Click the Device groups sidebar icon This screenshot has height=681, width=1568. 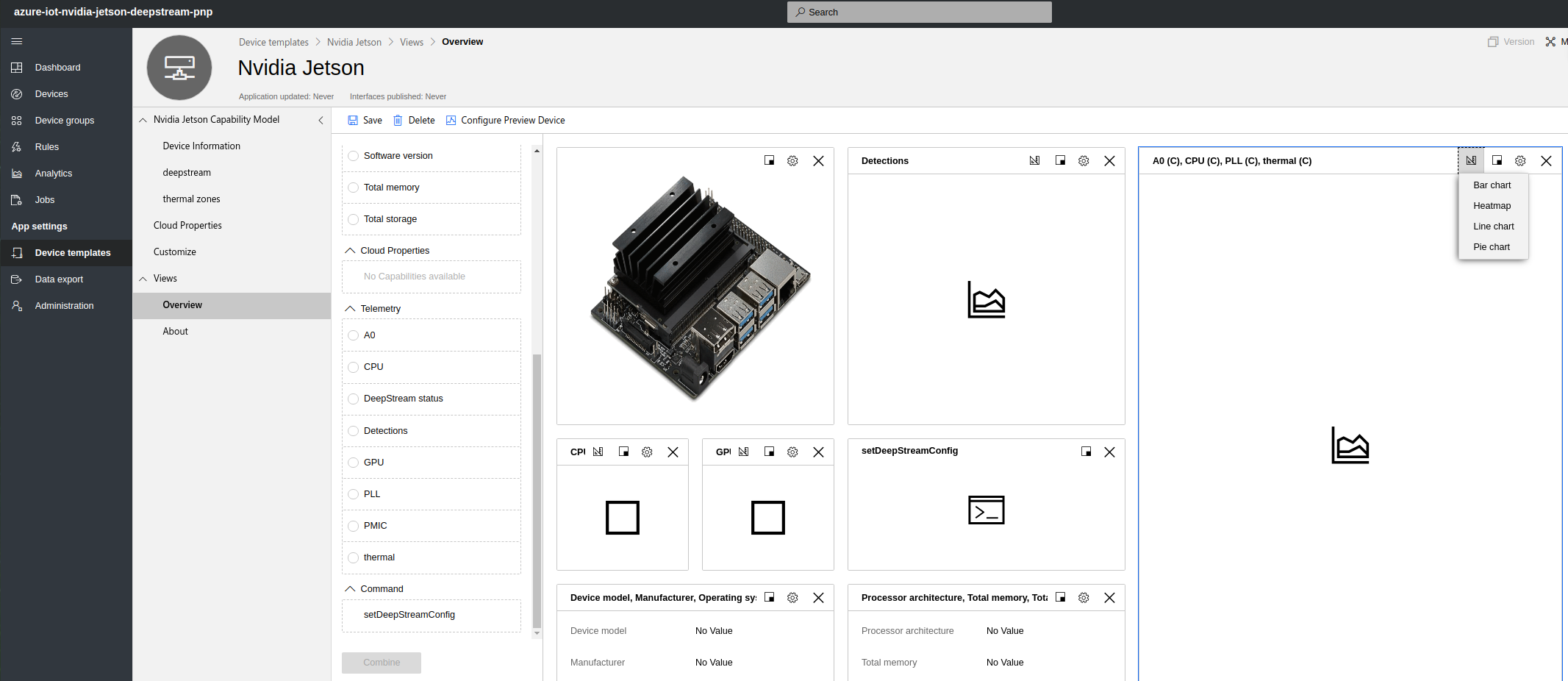click(x=17, y=121)
